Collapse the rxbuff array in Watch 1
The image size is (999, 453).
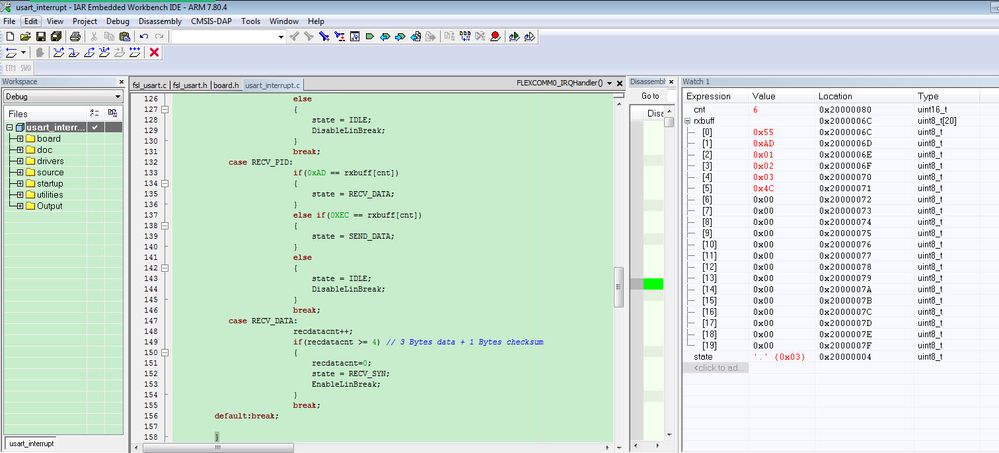point(686,120)
